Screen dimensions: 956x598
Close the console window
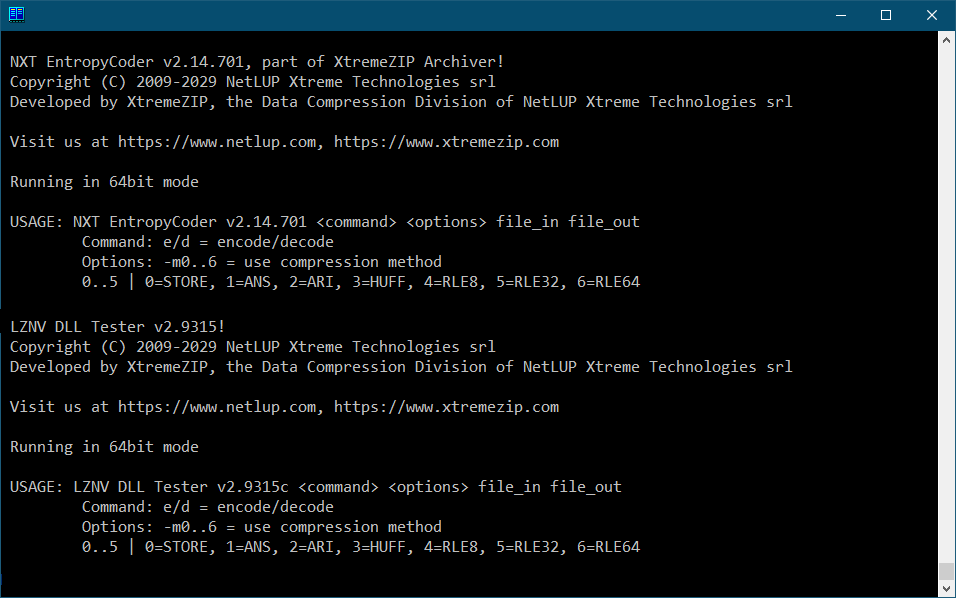[x=932, y=15]
